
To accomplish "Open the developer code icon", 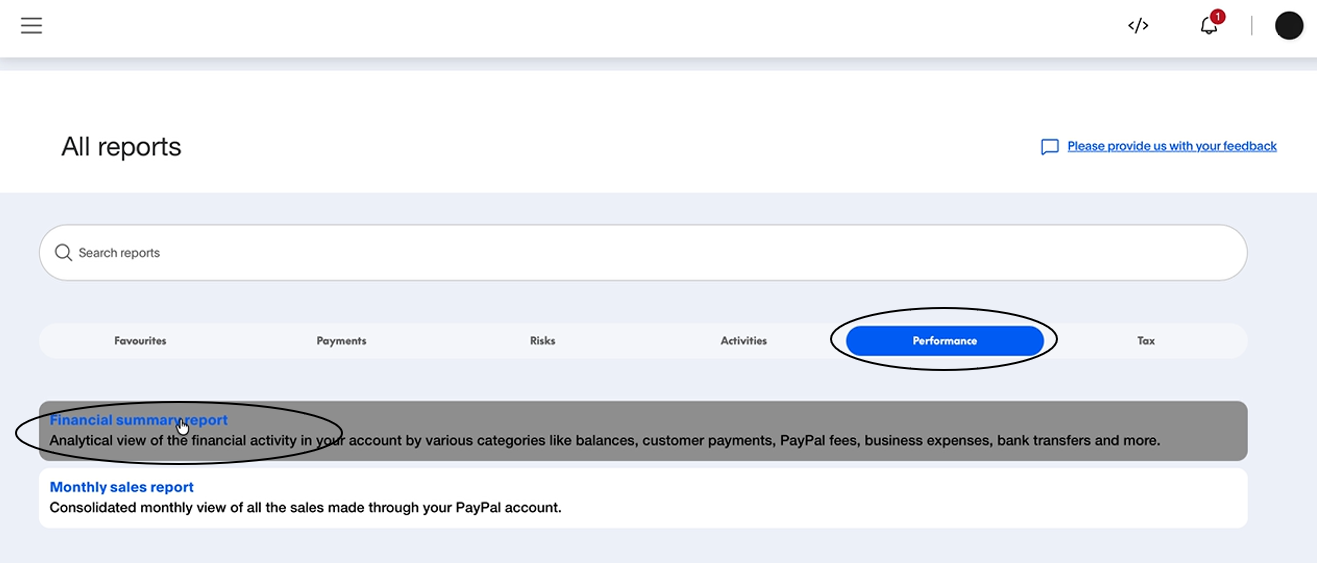I will [1138, 26].
